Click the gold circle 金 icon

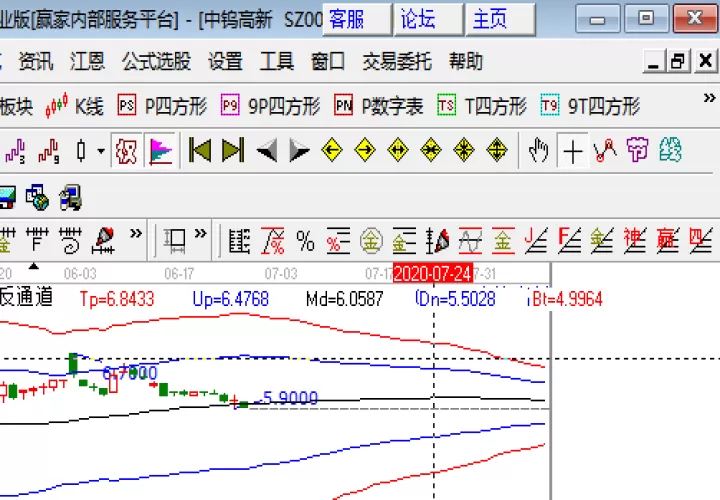coord(371,241)
